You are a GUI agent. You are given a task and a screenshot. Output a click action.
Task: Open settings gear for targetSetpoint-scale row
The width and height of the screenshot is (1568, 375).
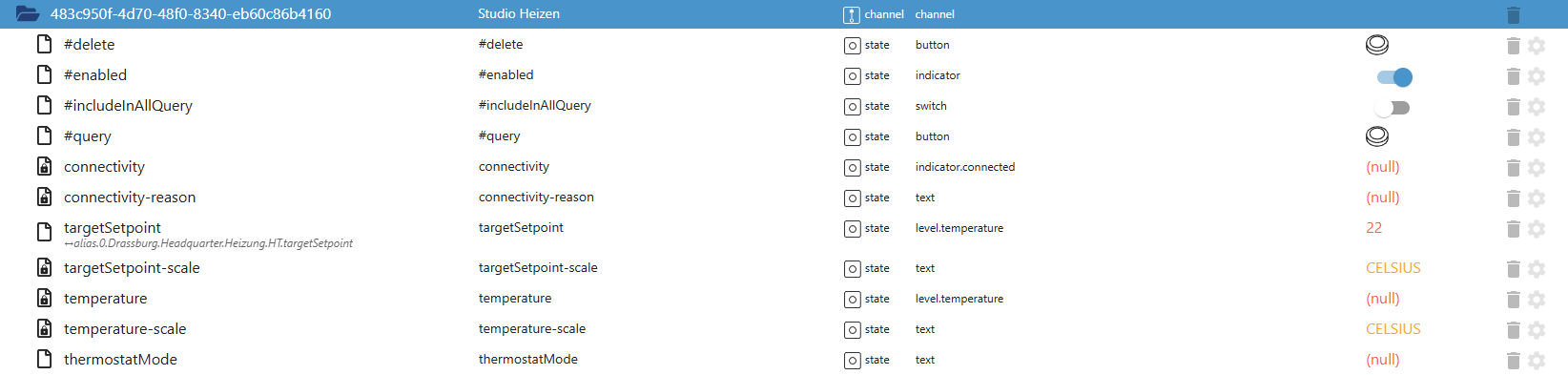1537,268
